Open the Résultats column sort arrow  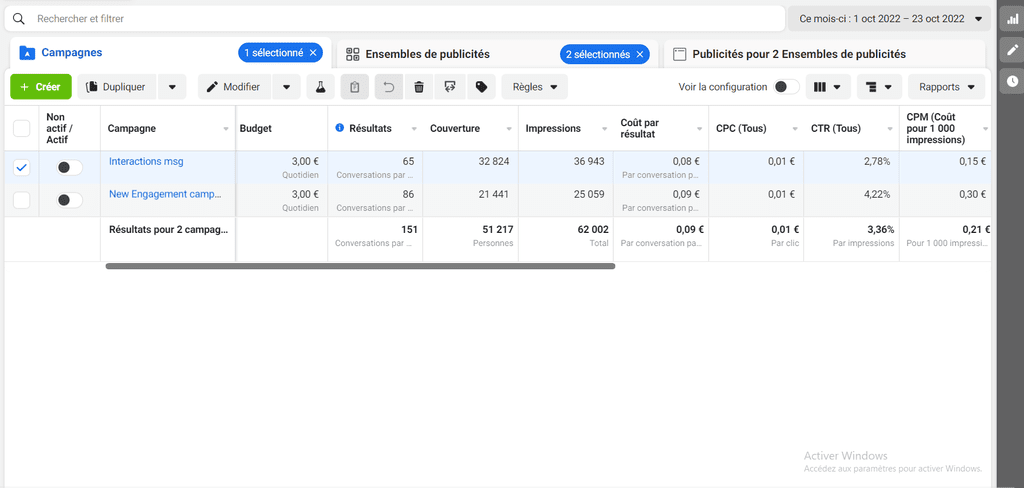click(x=414, y=129)
